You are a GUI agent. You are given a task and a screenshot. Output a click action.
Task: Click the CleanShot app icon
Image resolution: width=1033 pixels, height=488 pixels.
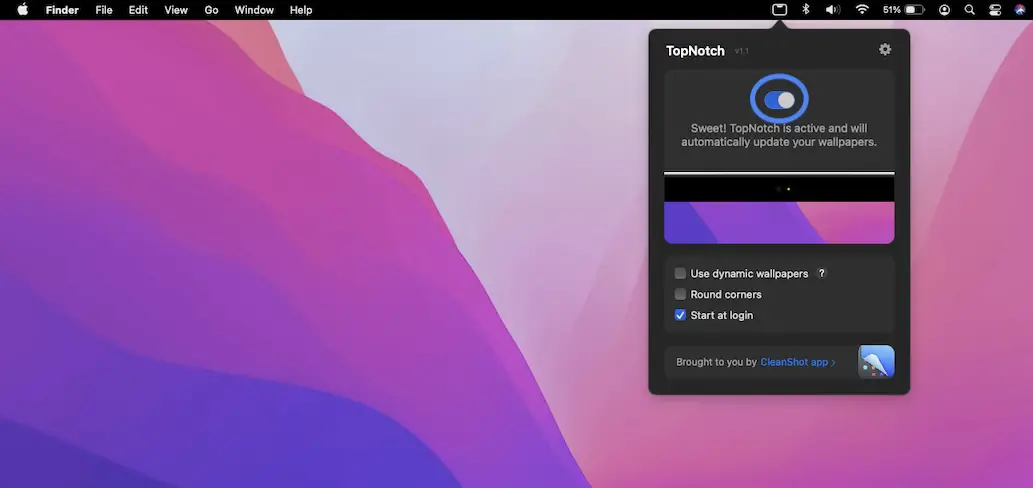click(876, 362)
